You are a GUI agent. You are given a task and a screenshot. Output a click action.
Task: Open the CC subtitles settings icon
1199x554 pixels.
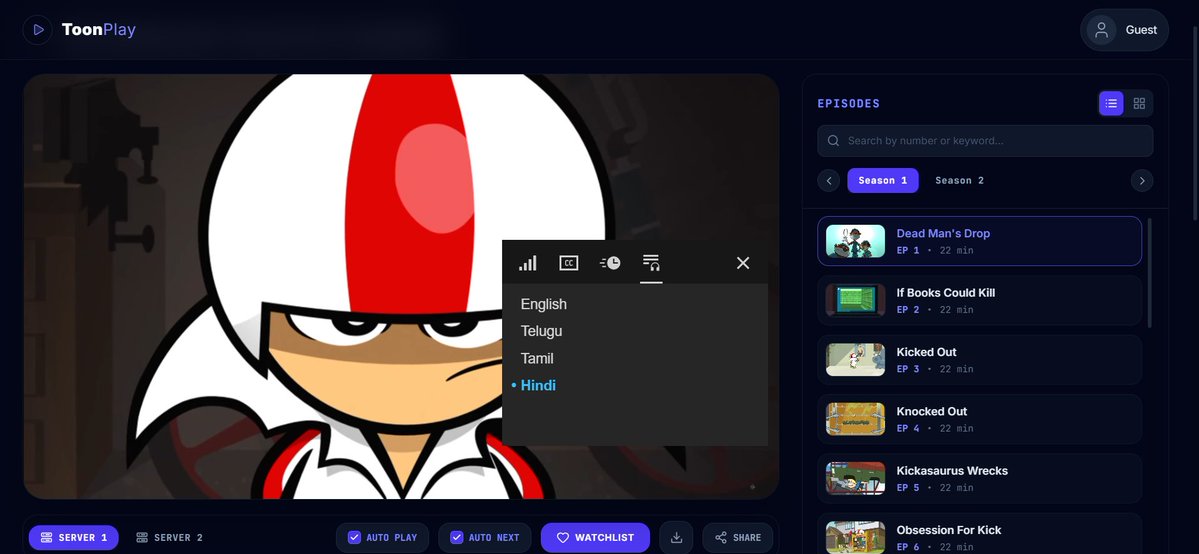[569, 263]
